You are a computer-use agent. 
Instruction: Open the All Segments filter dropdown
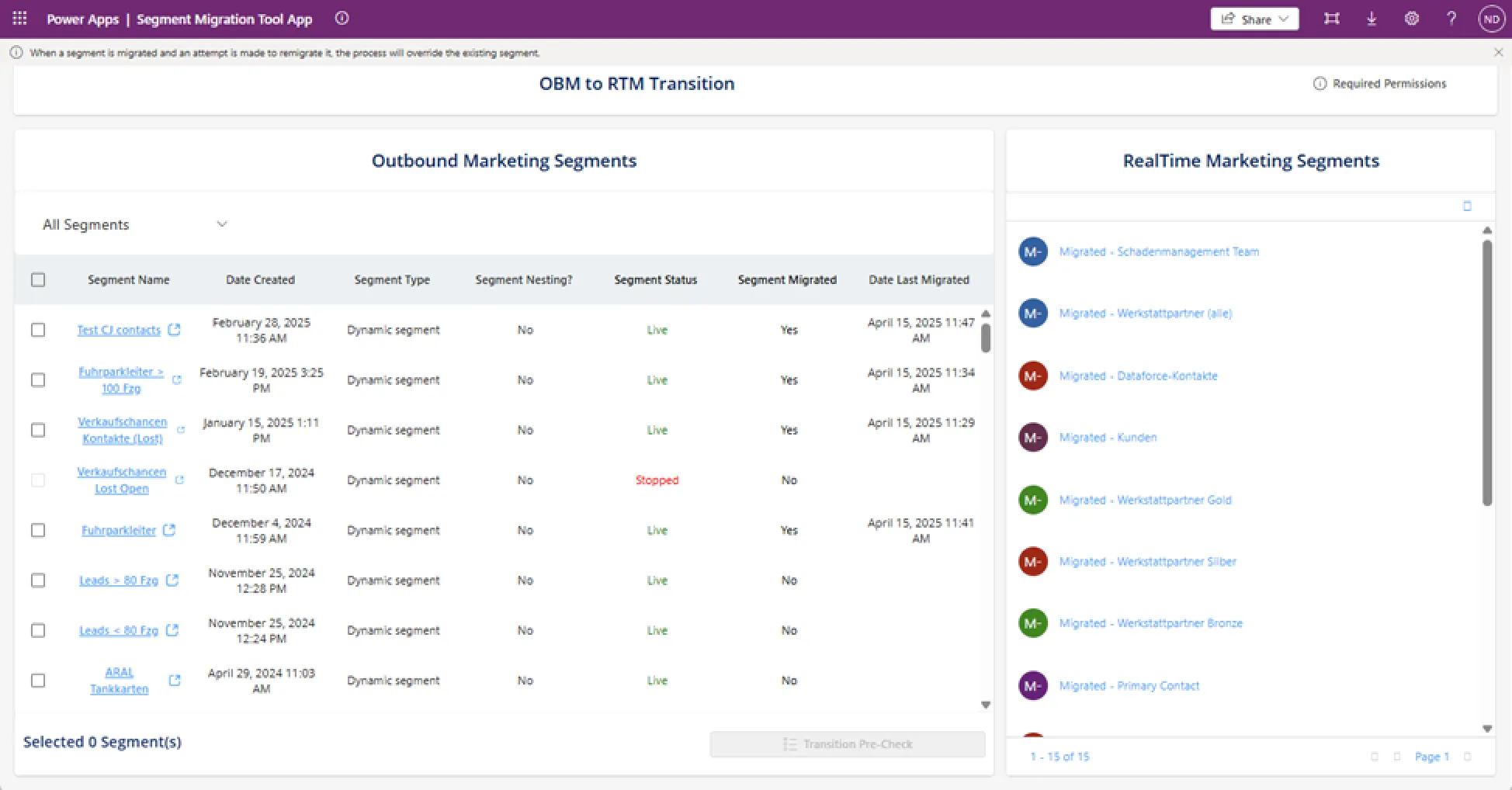point(135,224)
